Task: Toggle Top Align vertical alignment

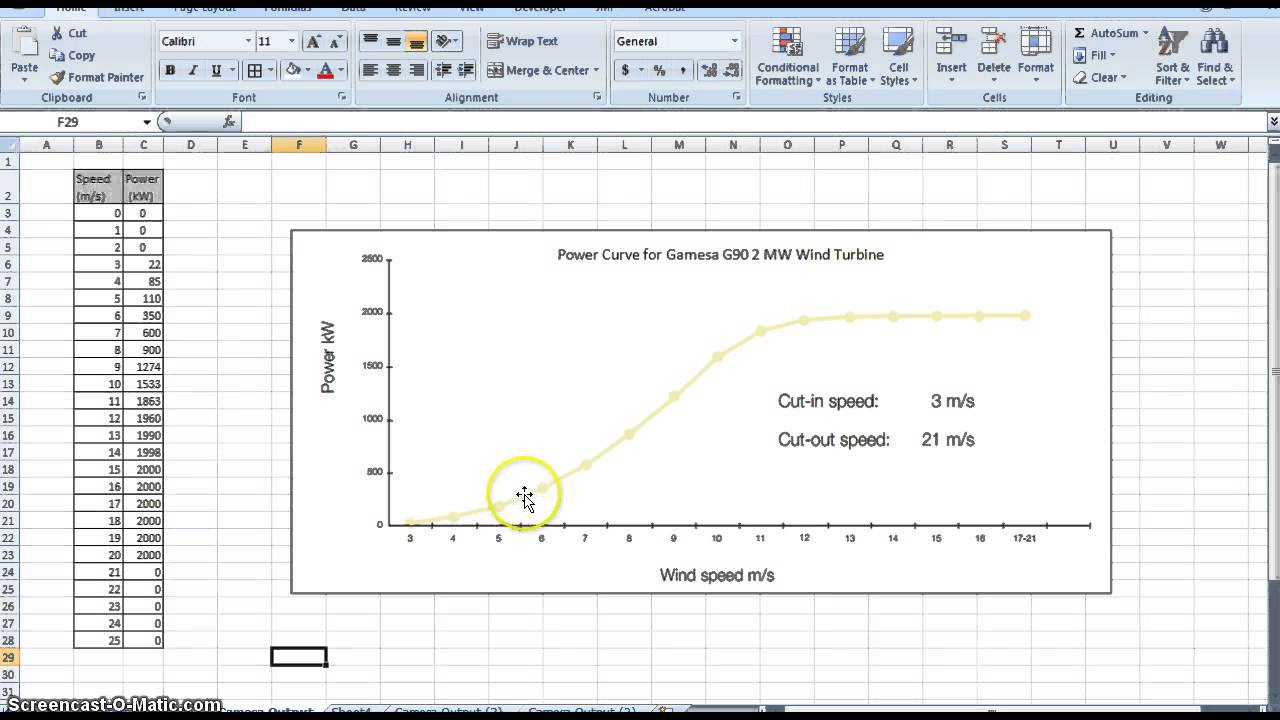Action: click(x=370, y=41)
